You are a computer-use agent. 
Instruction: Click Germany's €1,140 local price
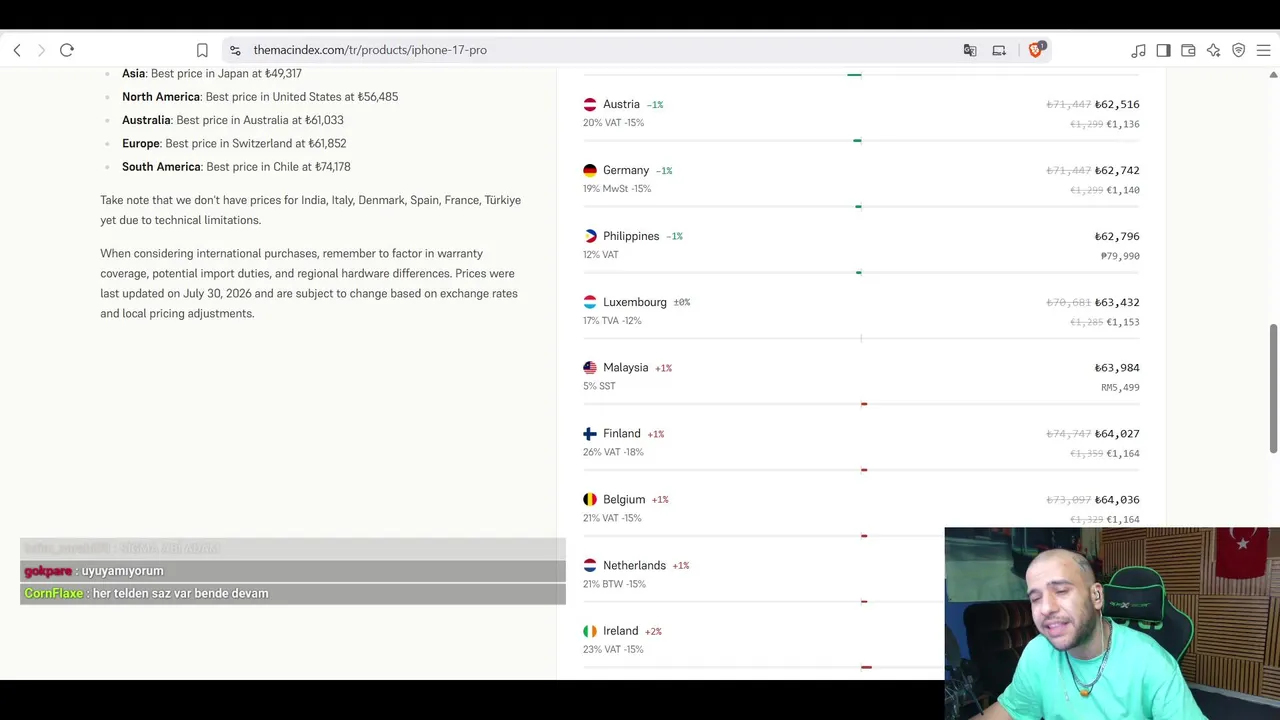pyautogui.click(x=1123, y=190)
